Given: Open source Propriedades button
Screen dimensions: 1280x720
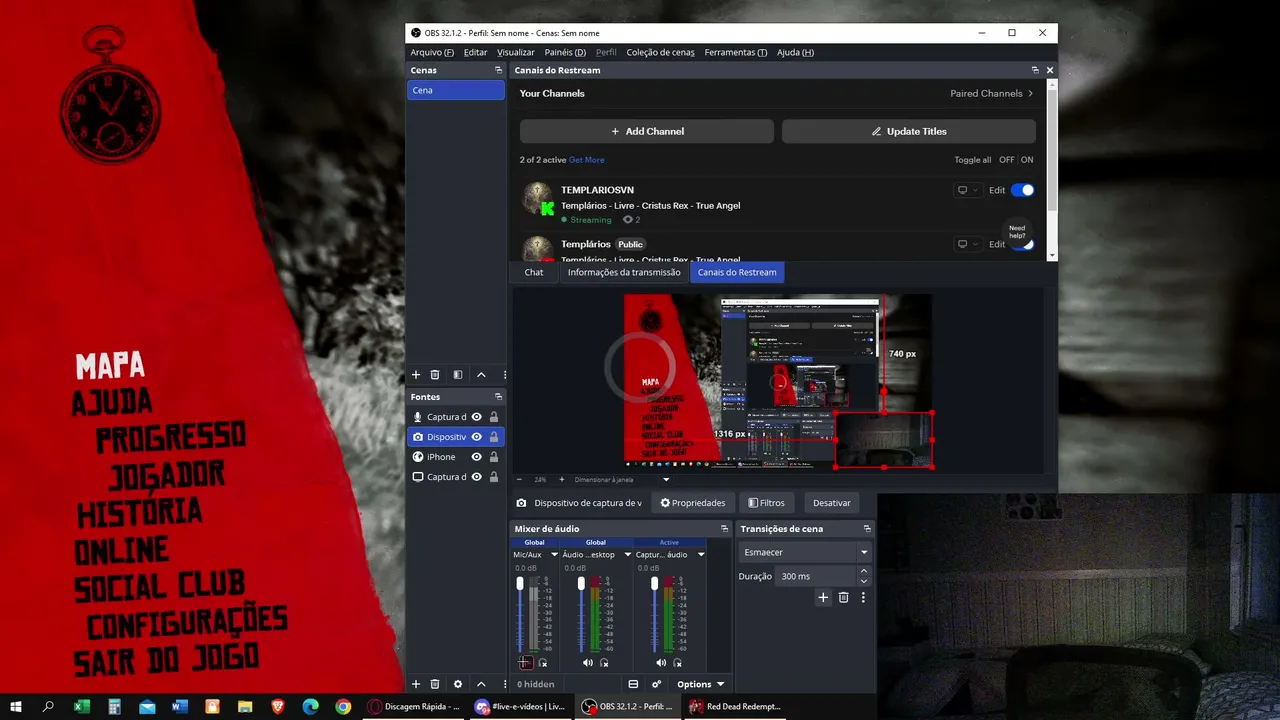Looking at the screenshot, I should click(x=693, y=503).
